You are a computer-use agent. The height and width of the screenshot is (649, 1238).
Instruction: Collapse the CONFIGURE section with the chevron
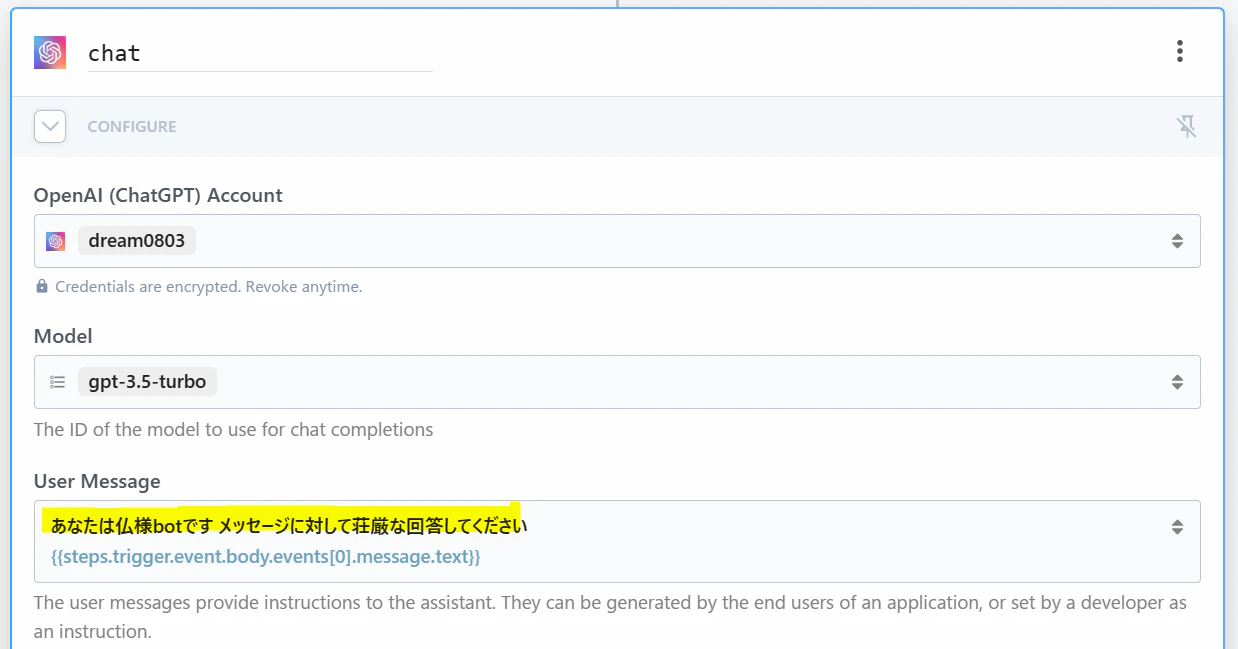50,127
